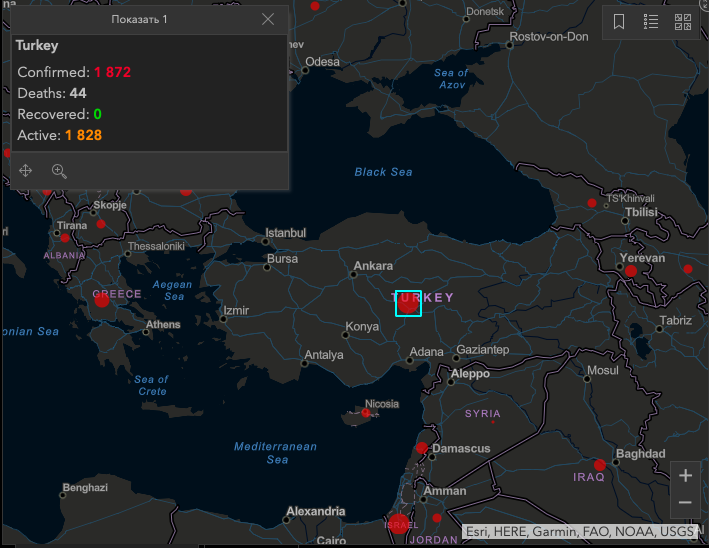Select the highlighted Turkey case marker

(408, 303)
